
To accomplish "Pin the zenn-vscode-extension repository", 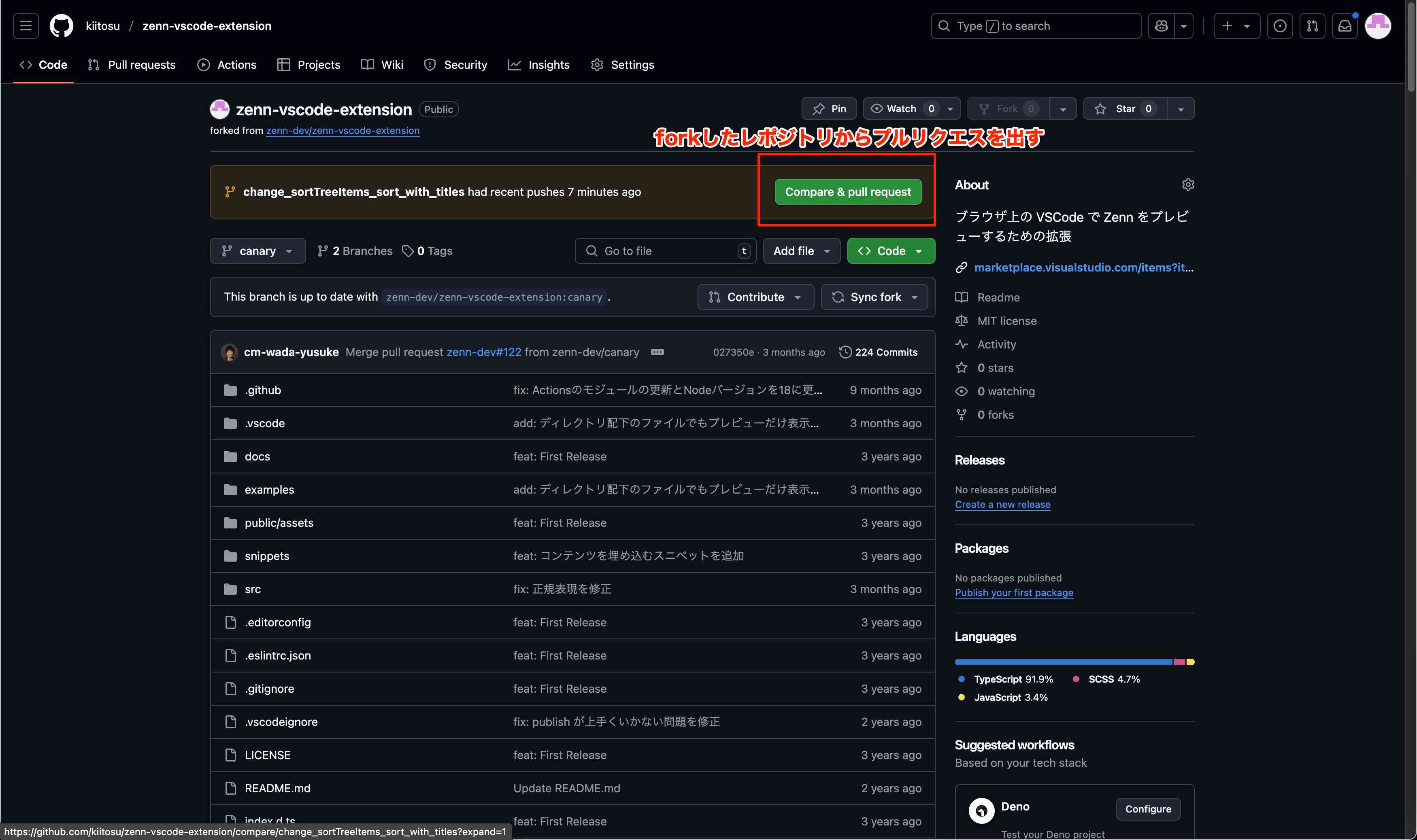I will point(829,109).
